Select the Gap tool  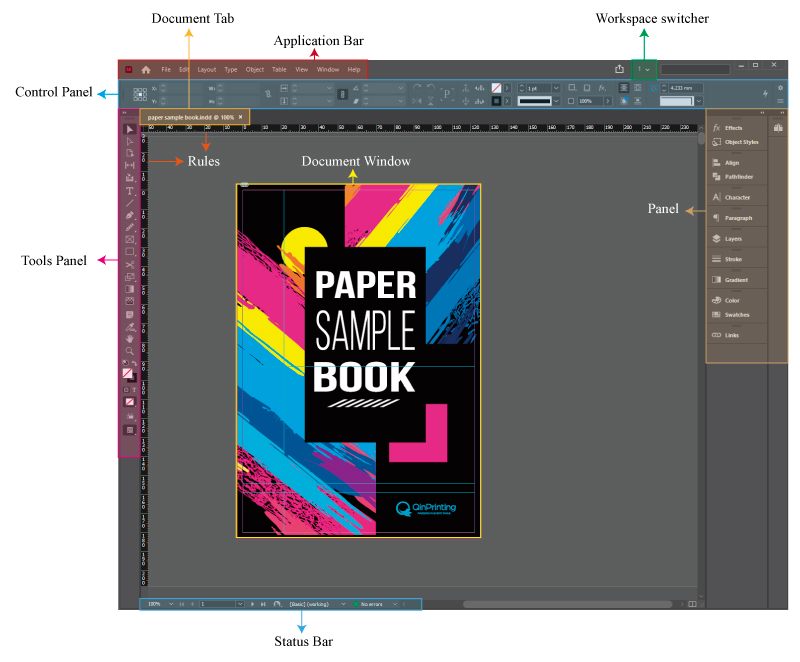(x=130, y=165)
